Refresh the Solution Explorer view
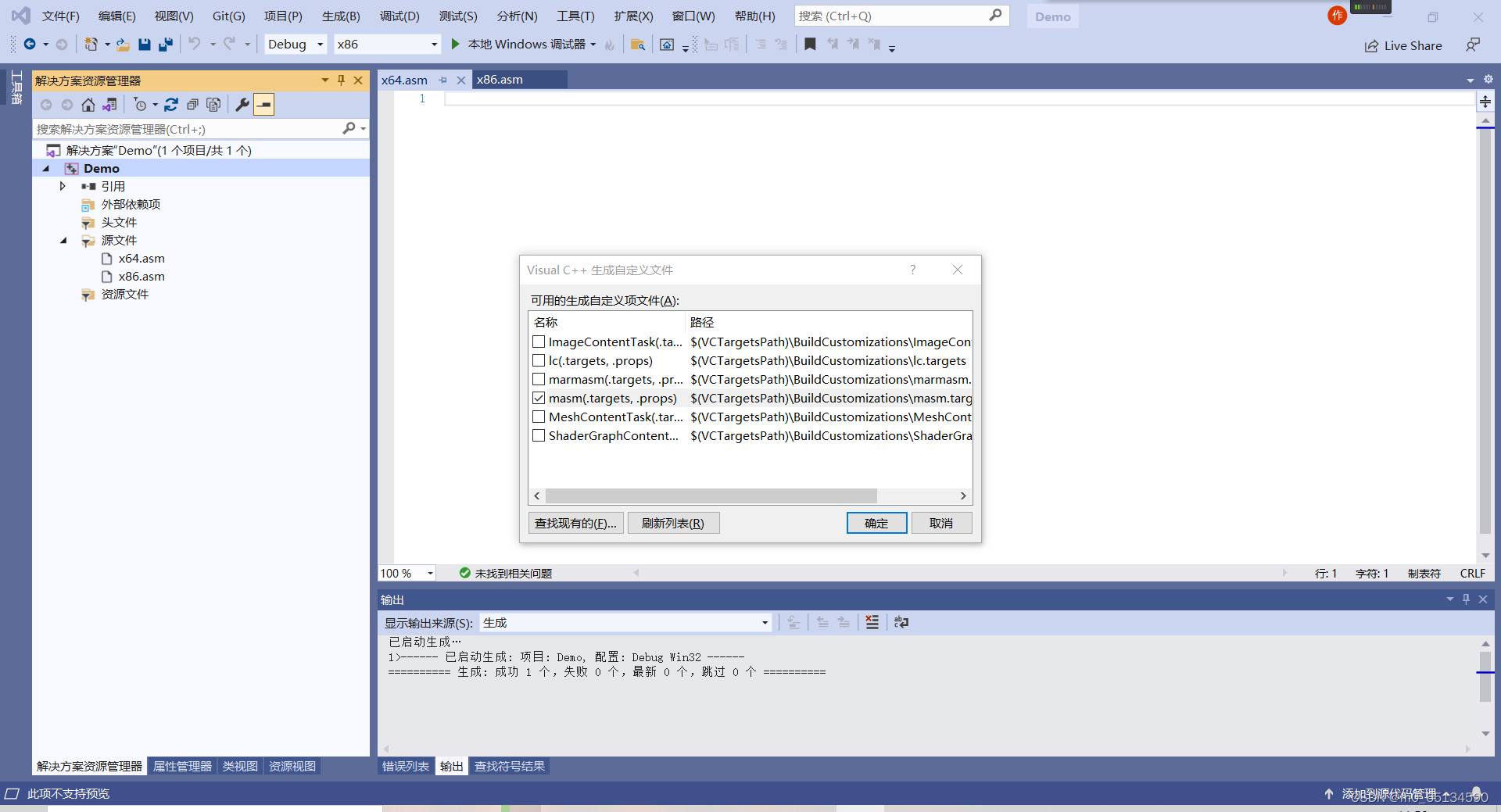The width and height of the screenshot is (1501, 812). coord(171,104)
